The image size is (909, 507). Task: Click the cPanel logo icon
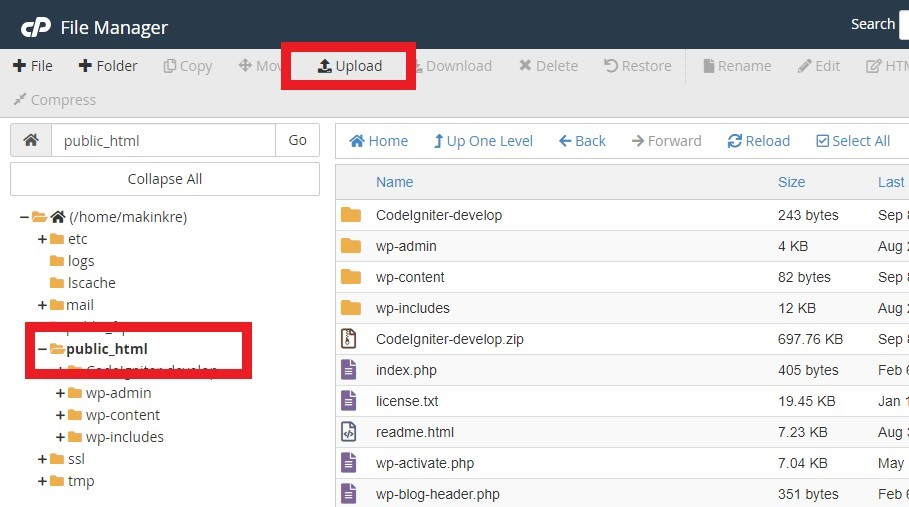tap(36, 27)
